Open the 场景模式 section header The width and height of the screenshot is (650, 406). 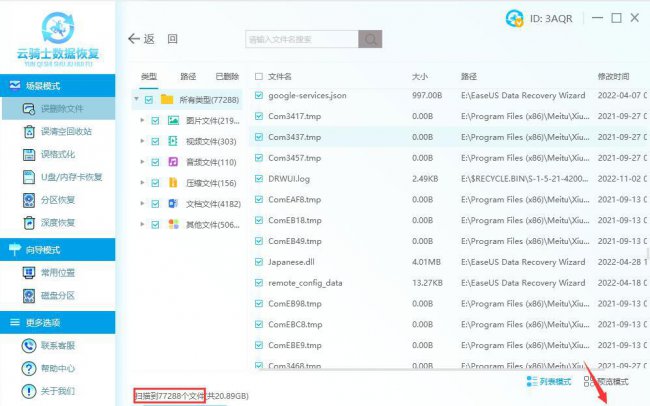point(58,85)
